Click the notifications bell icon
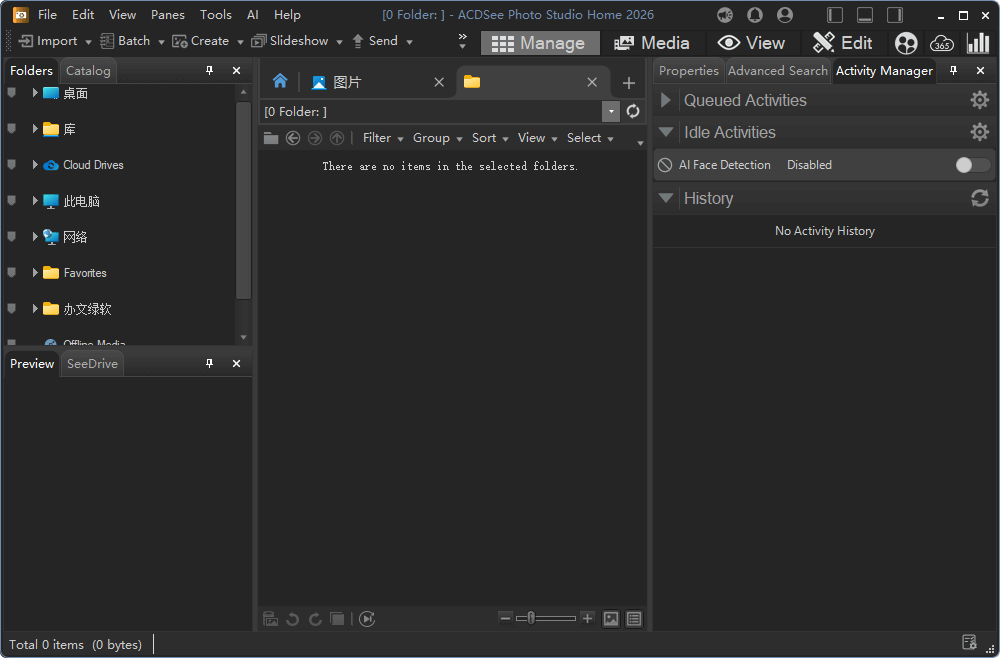Image resolution: width=1000 pixels, height=658 pixels. click(x=754, y=14)
